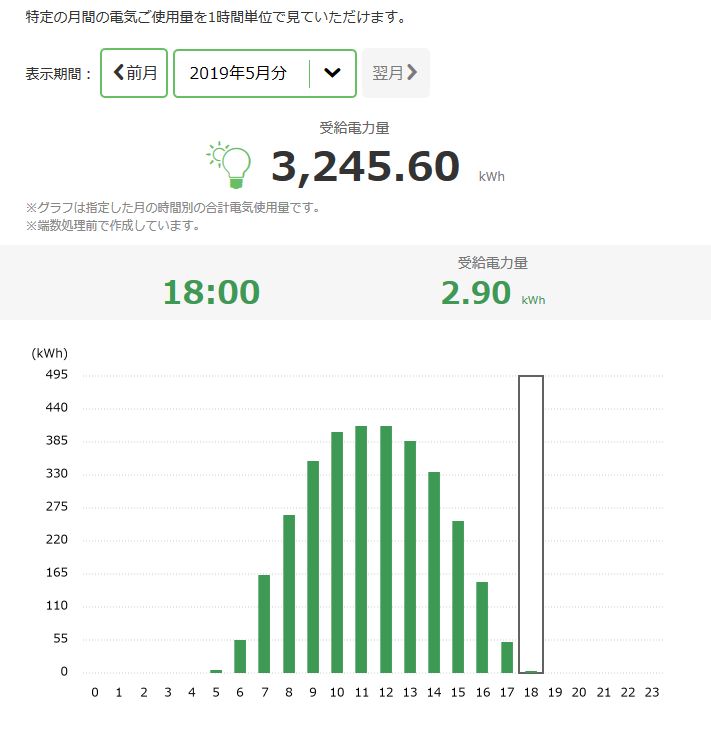Screen dimensions: 711x732
Task: Click the 表示期間 label
Action: (58, 74)
